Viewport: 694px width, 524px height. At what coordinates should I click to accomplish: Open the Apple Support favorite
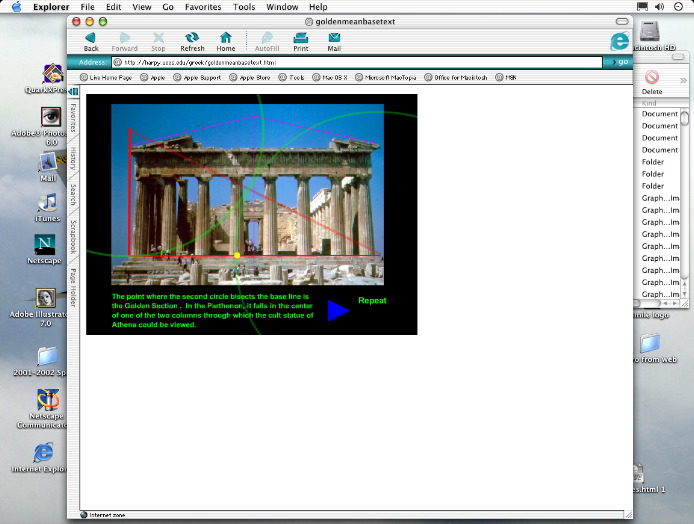point(197,77)
